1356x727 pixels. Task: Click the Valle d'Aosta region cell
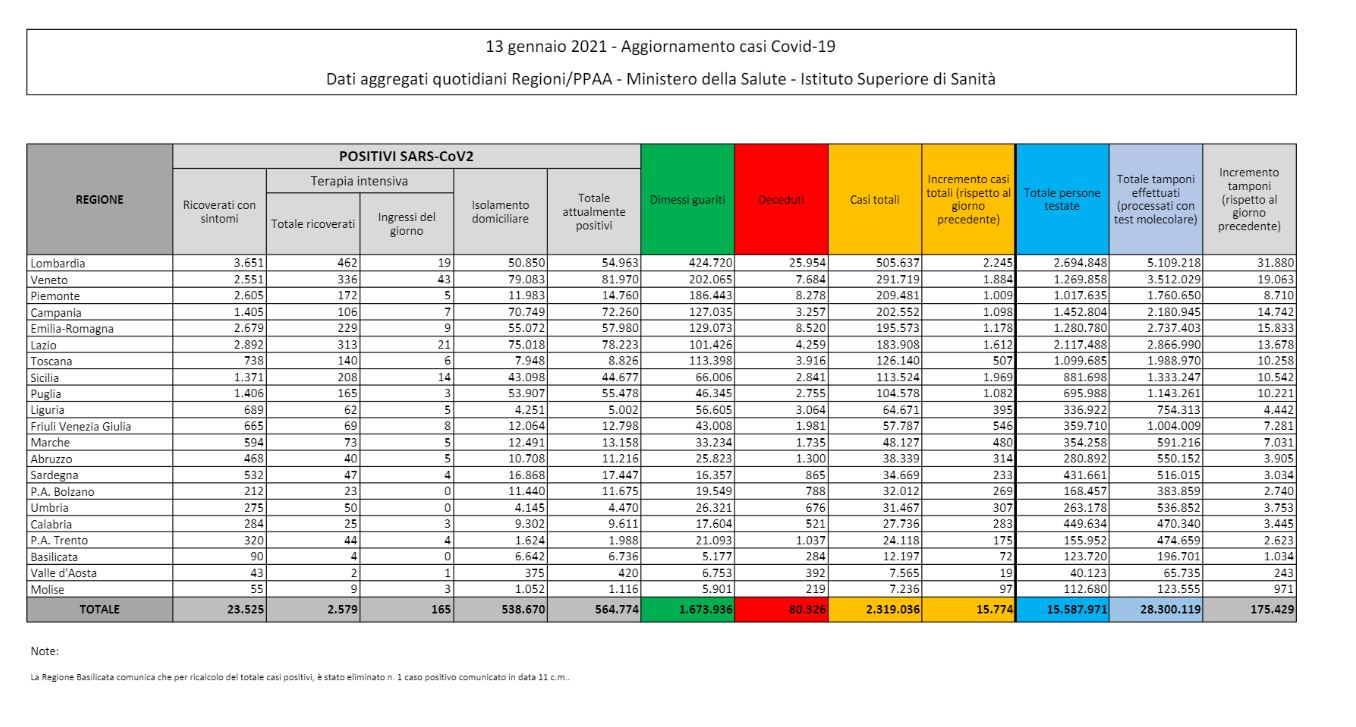click(x=66, y=574)
